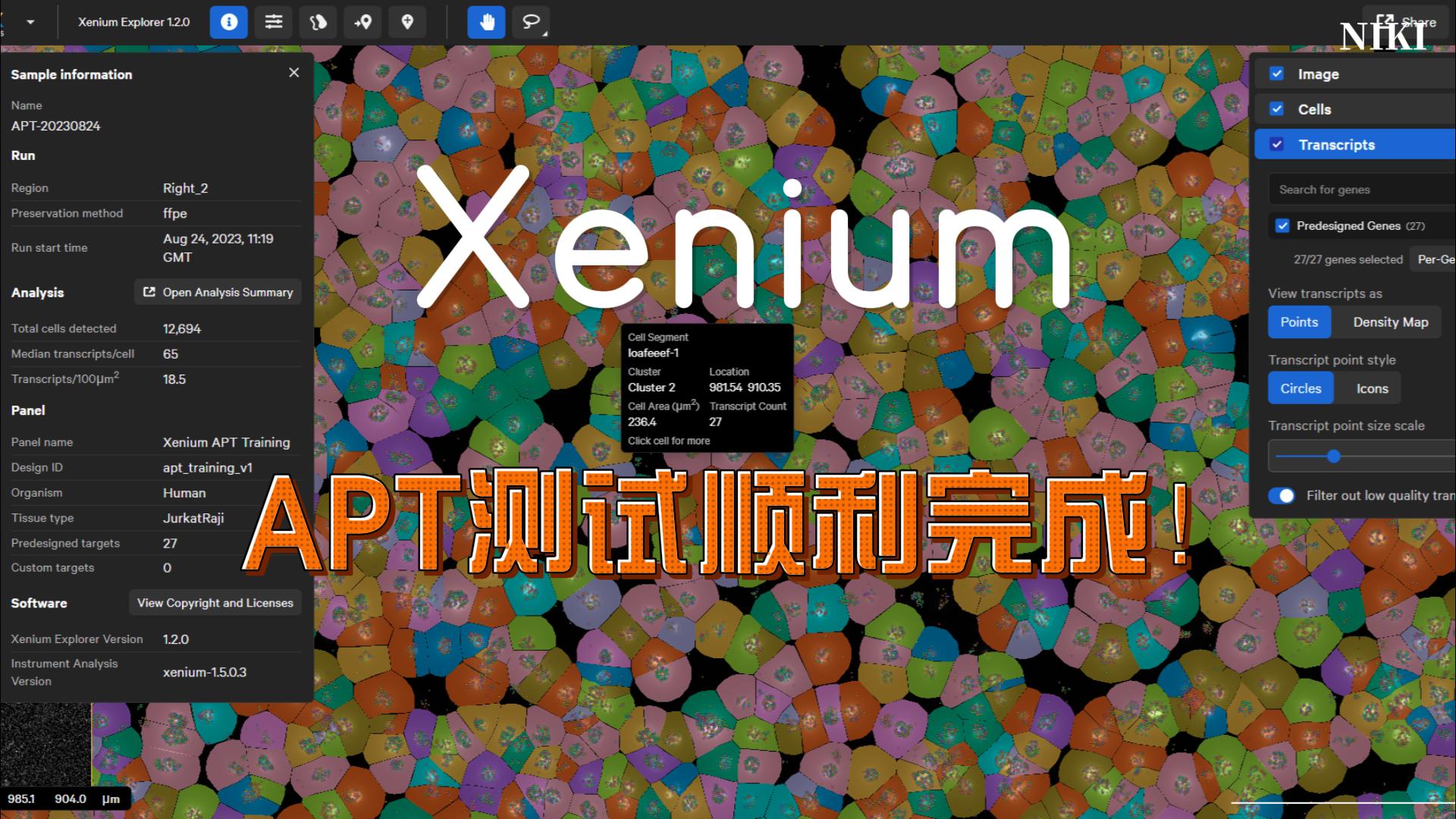Select the Points view mode tab
Image resolution: width=1456 pixels, height=819 pixels.
1299,322
